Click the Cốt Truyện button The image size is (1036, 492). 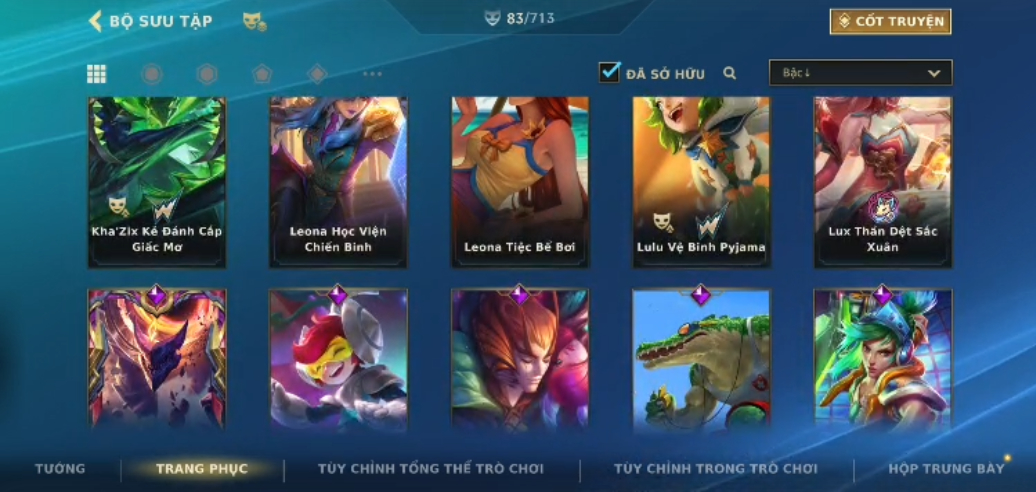click(x=891, y=22)
